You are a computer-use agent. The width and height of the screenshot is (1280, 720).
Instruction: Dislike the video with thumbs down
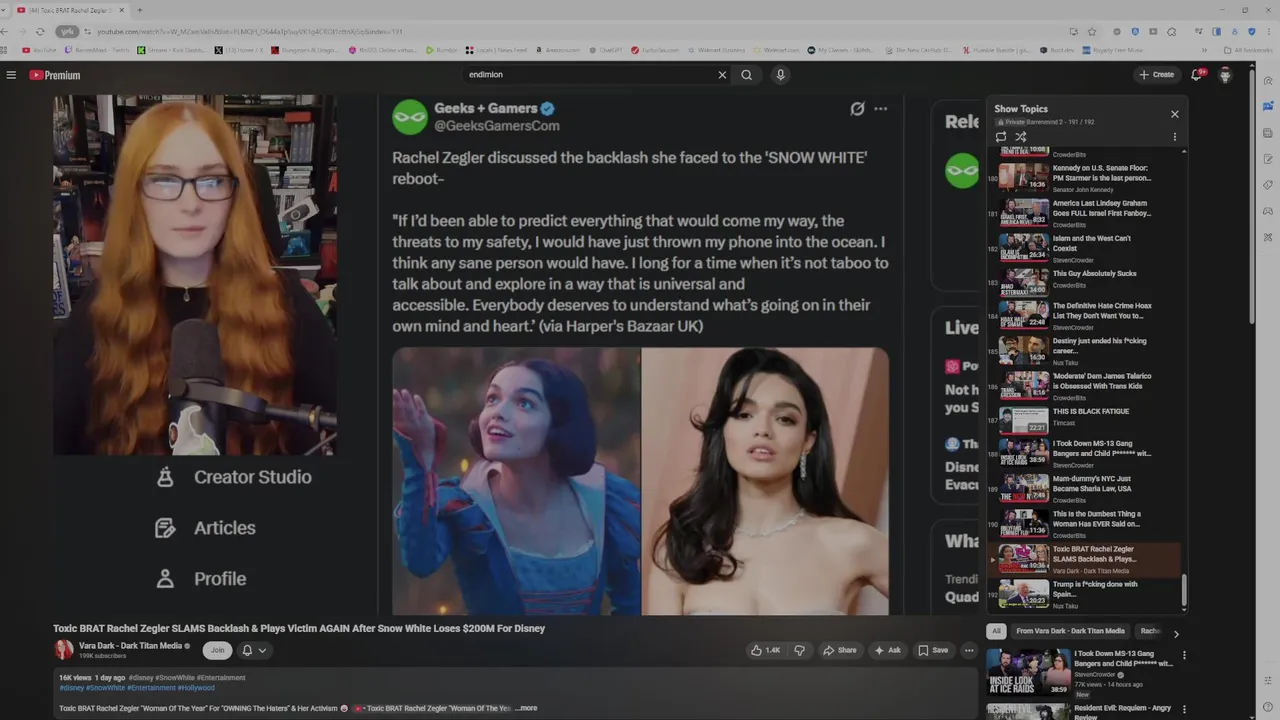click(799, 650)
